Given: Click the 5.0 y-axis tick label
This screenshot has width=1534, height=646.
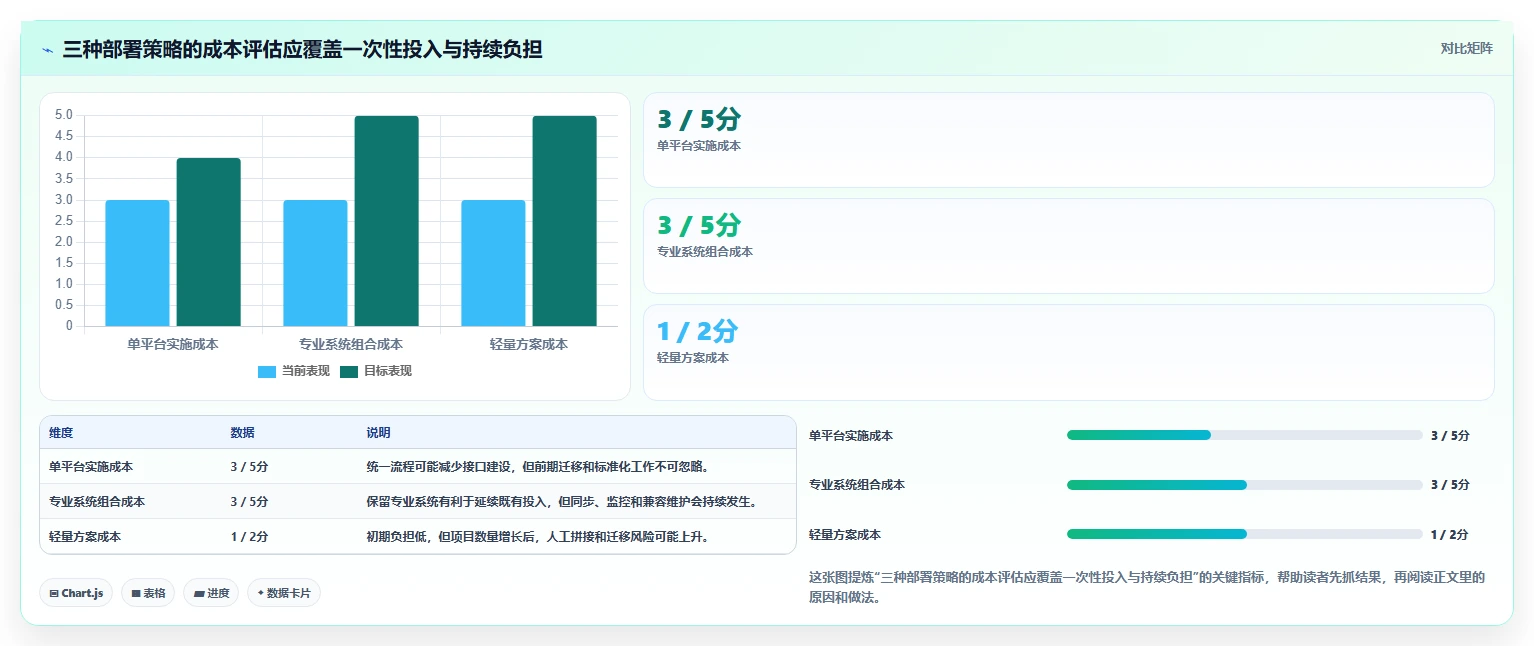Looking at the screenshot, I should pos(63,115).
